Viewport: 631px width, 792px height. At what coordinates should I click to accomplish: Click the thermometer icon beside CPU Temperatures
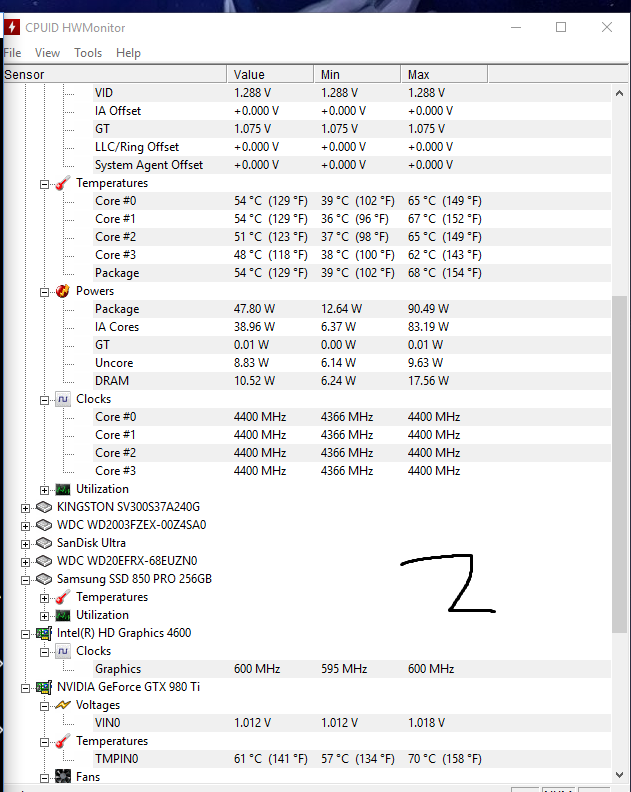63,183
